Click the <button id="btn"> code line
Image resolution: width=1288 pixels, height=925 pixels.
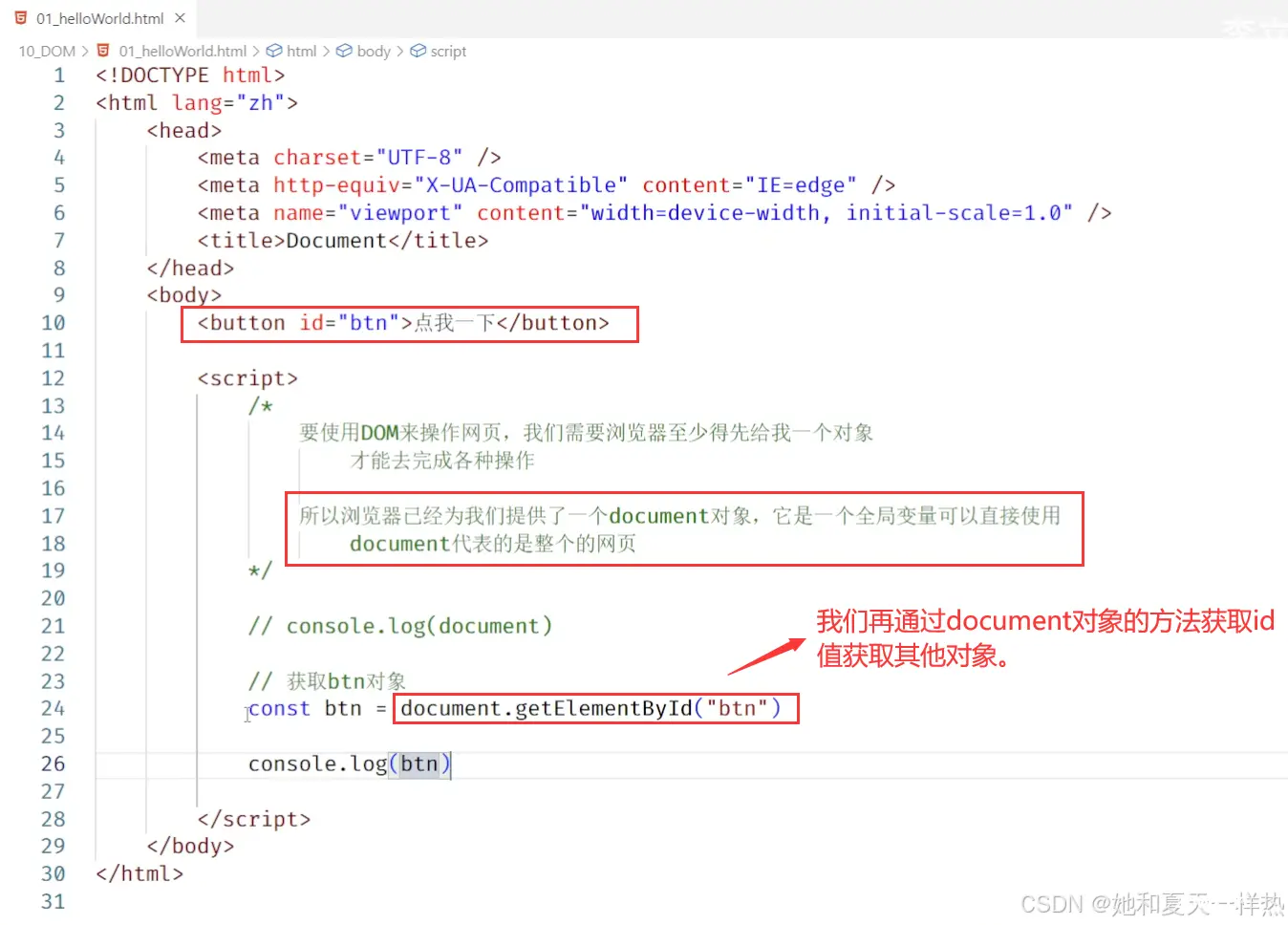(x=403, y=323)
